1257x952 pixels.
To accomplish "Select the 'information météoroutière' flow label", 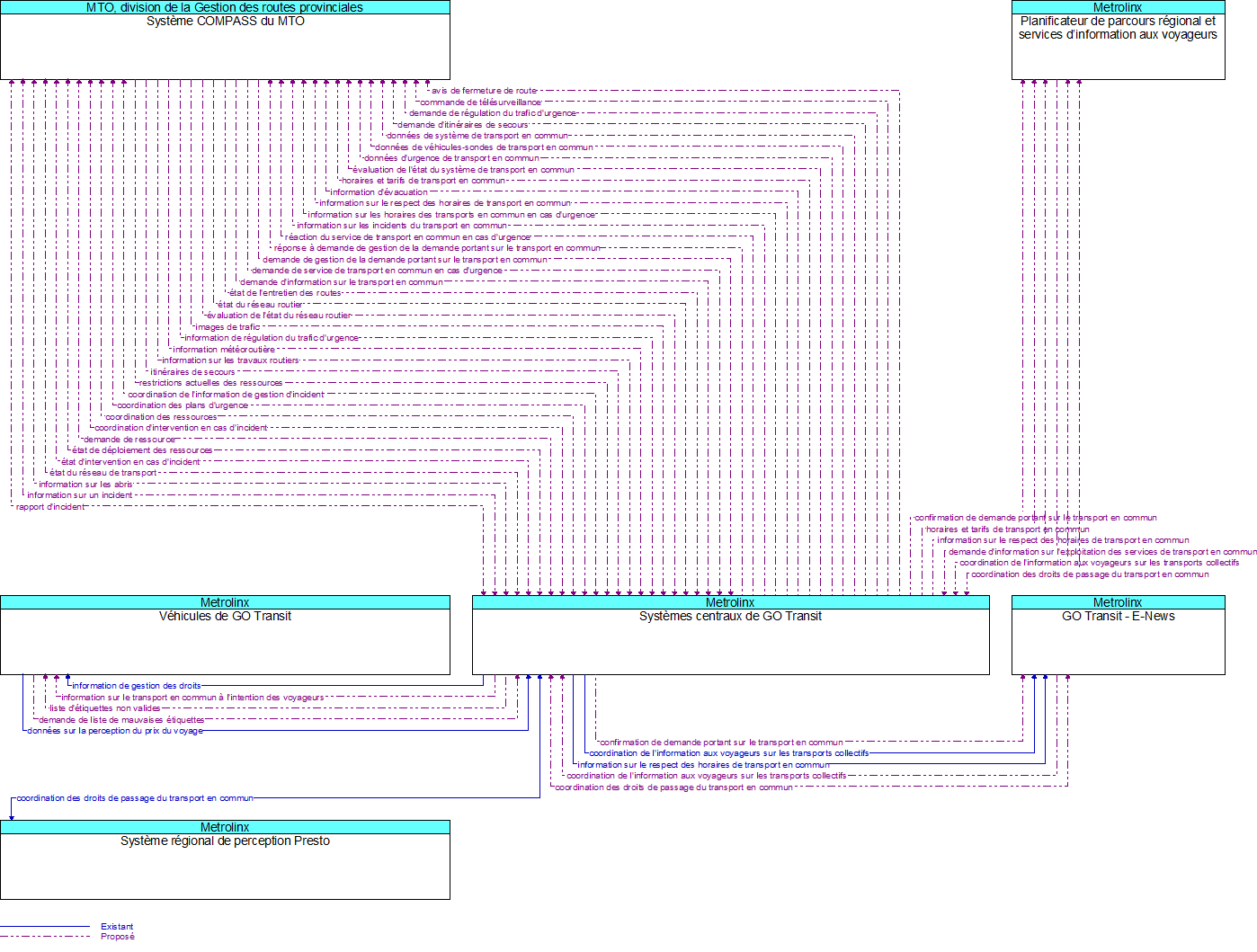I will (x=224, y=350).
